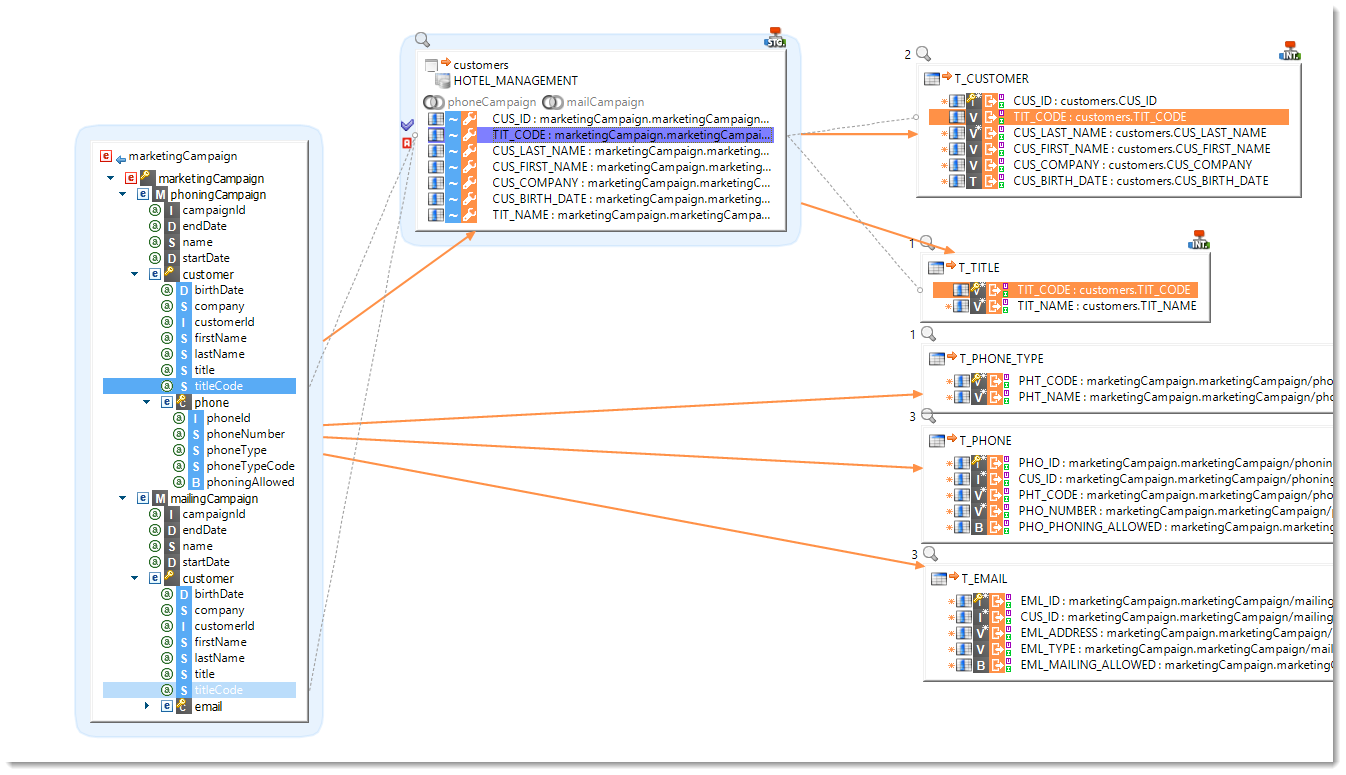Screen dimensions: 1346x775
Task: Click the magnifier icon above T_PHONE
Action: click(927, 416)
